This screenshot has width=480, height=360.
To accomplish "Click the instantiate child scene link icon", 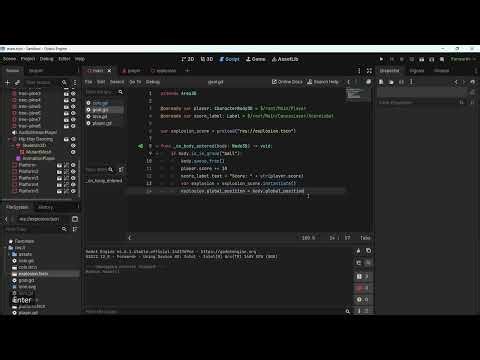I will [x=17, y=82].
